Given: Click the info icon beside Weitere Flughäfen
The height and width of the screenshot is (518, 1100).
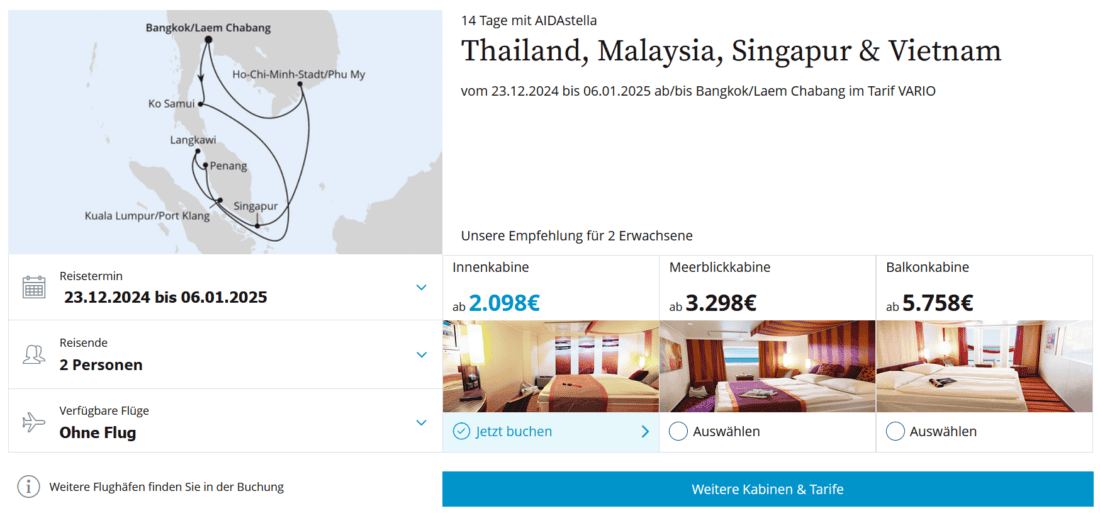Looking at the screenshot, I should 30,487.
